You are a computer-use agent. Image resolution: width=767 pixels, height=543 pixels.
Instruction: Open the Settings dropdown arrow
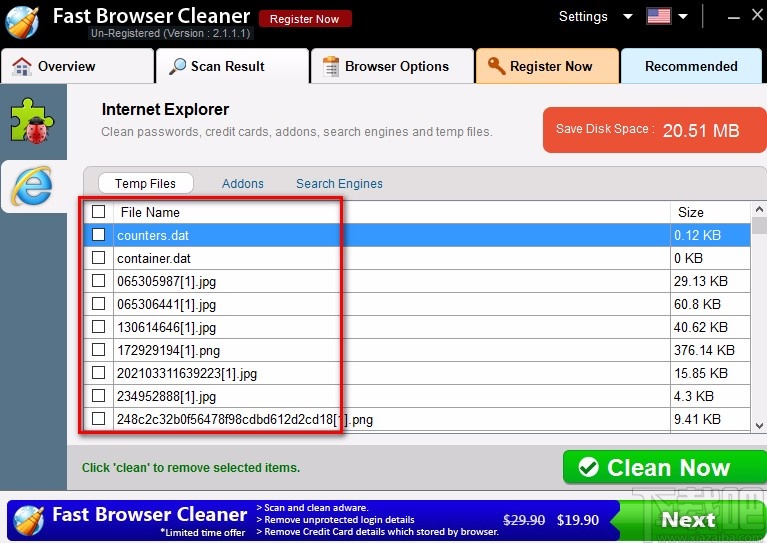628,17
